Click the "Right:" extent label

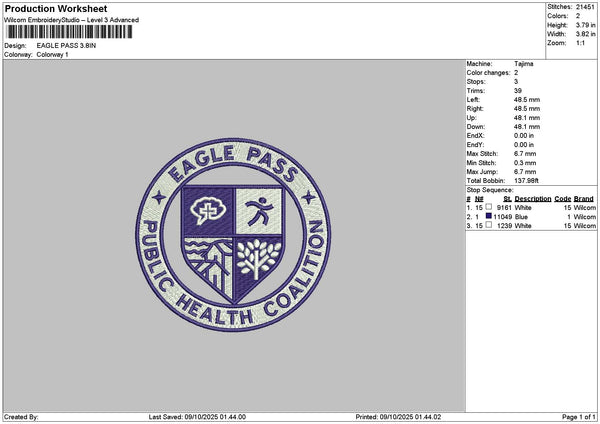pos(475,109)
